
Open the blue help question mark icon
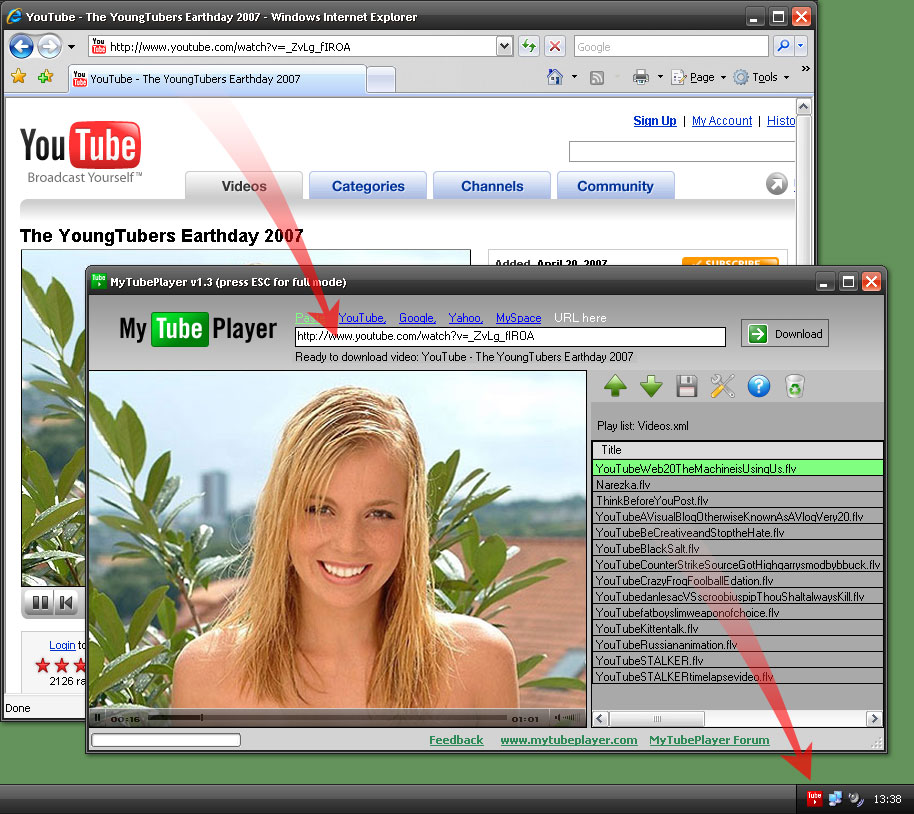[758, 386]
